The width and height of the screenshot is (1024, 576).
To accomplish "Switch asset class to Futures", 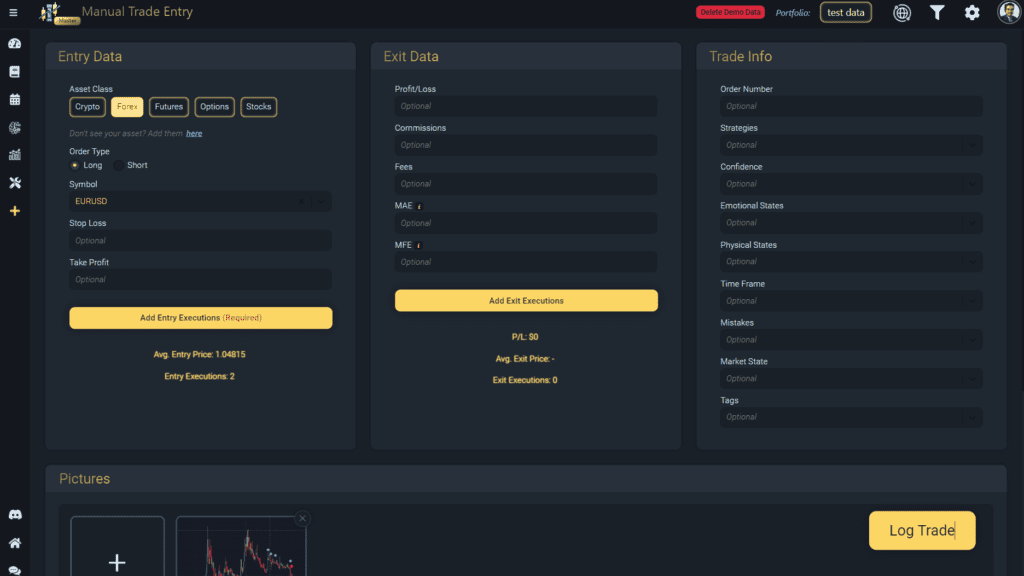I will pos(169,107).
